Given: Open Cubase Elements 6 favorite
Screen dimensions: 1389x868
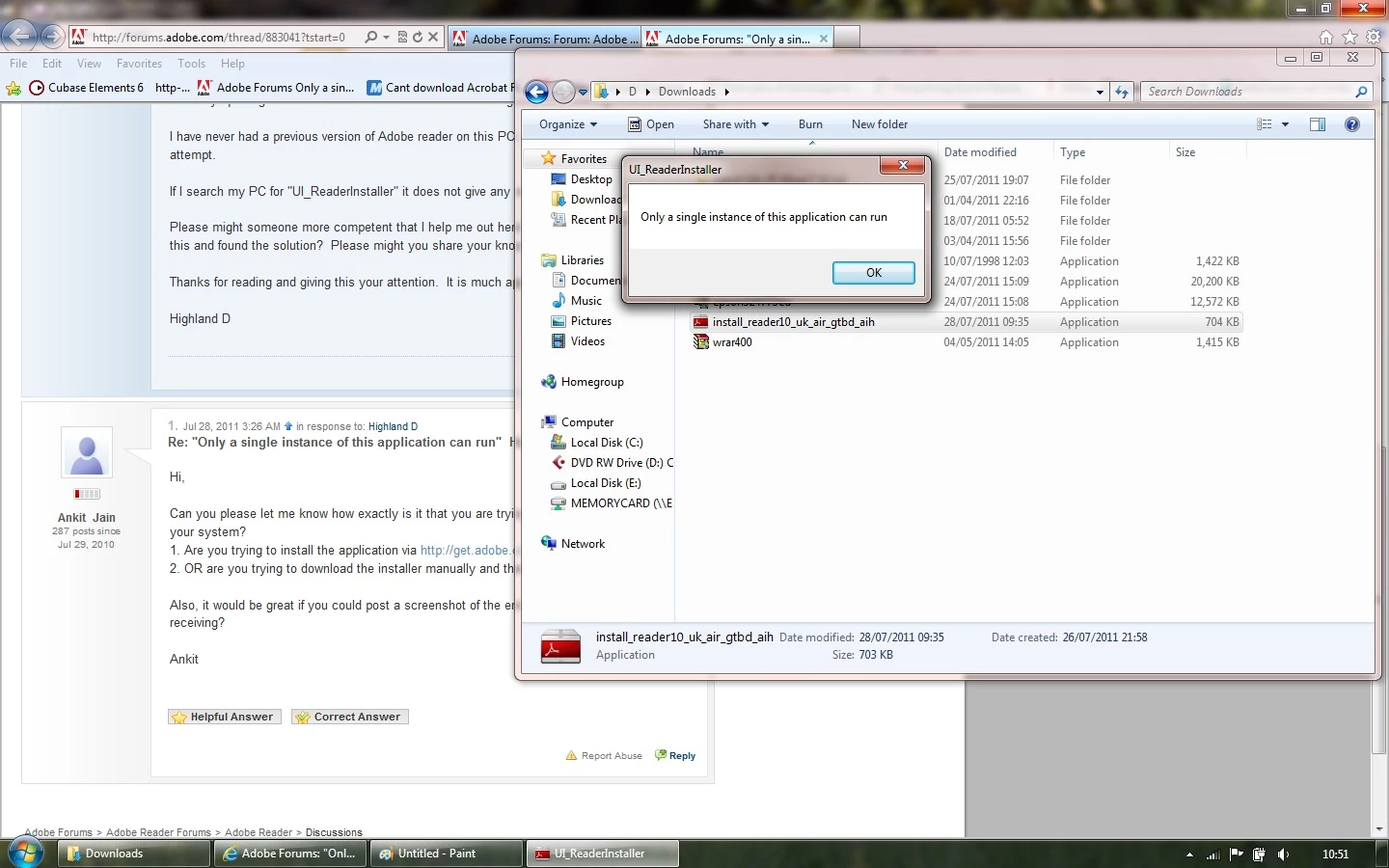Looking at the screenshot, I should point(86,88).
